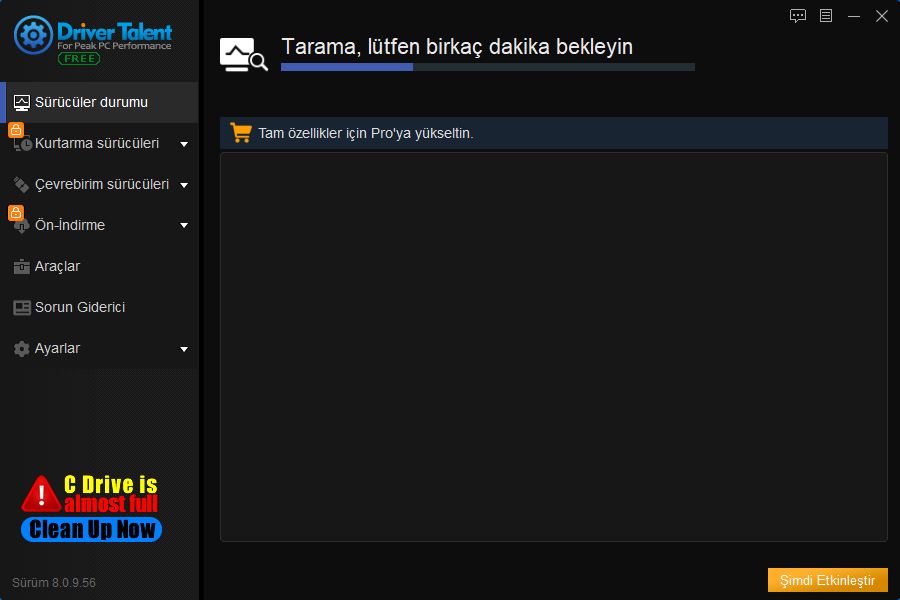Click Tam özellikler için Pro'ya yükseltin link
Screen dimensions: 900x600
[366, 133]
